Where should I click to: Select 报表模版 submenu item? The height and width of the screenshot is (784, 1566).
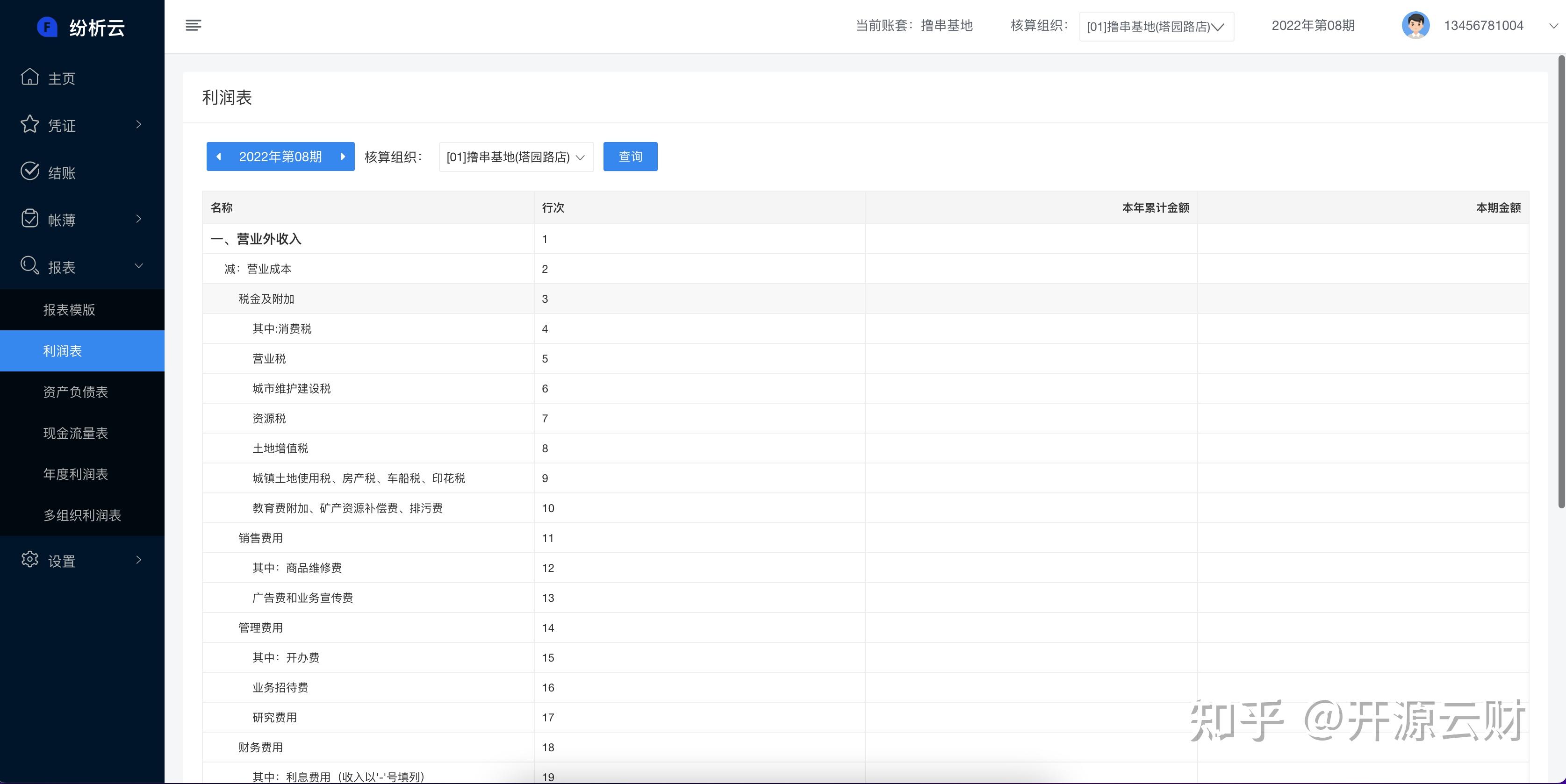pos(82,310)
